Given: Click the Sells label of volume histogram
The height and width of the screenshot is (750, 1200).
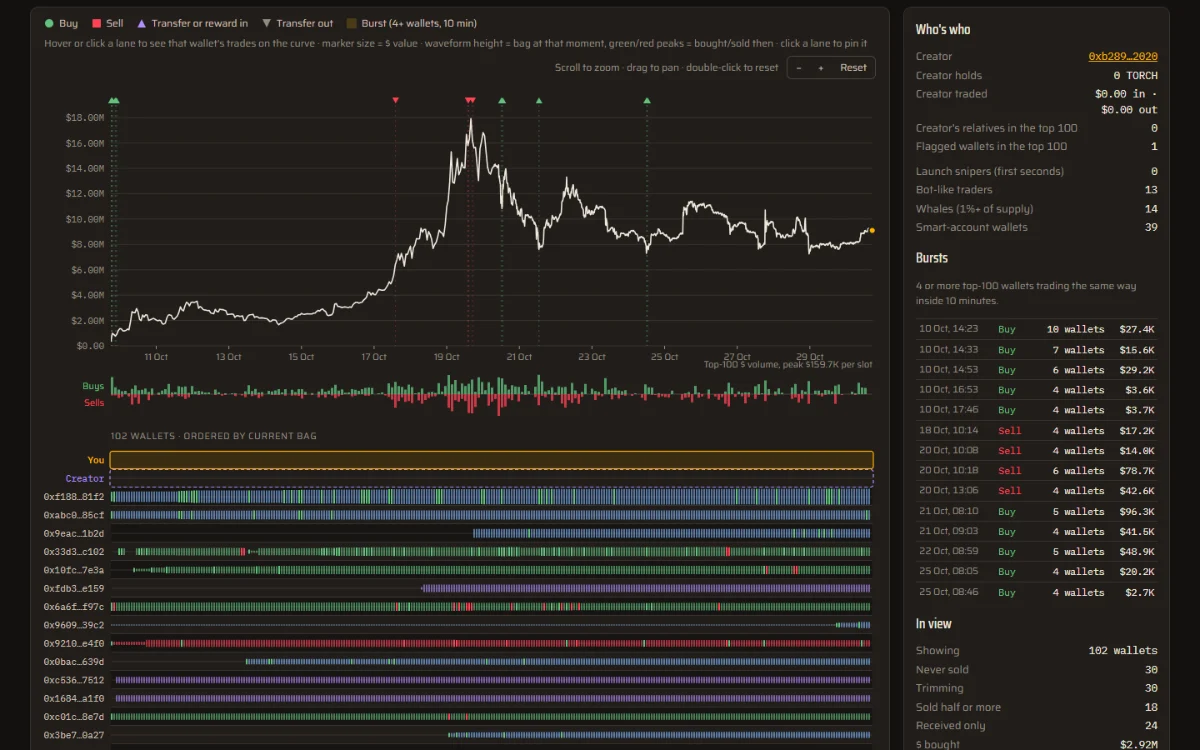Looking at the screenshot, I should pyautogui.click(x=94, y=402).
